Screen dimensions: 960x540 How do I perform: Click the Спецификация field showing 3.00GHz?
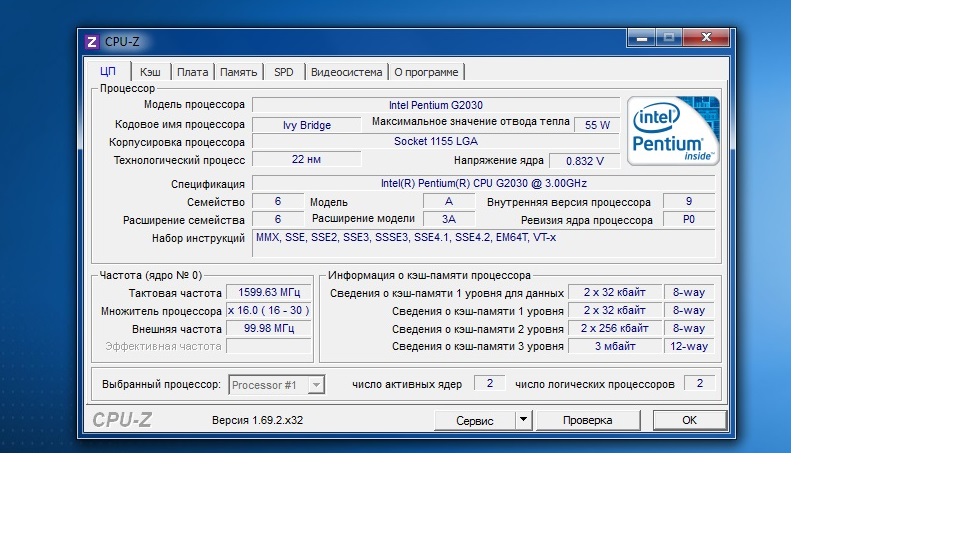coord(483,184)
